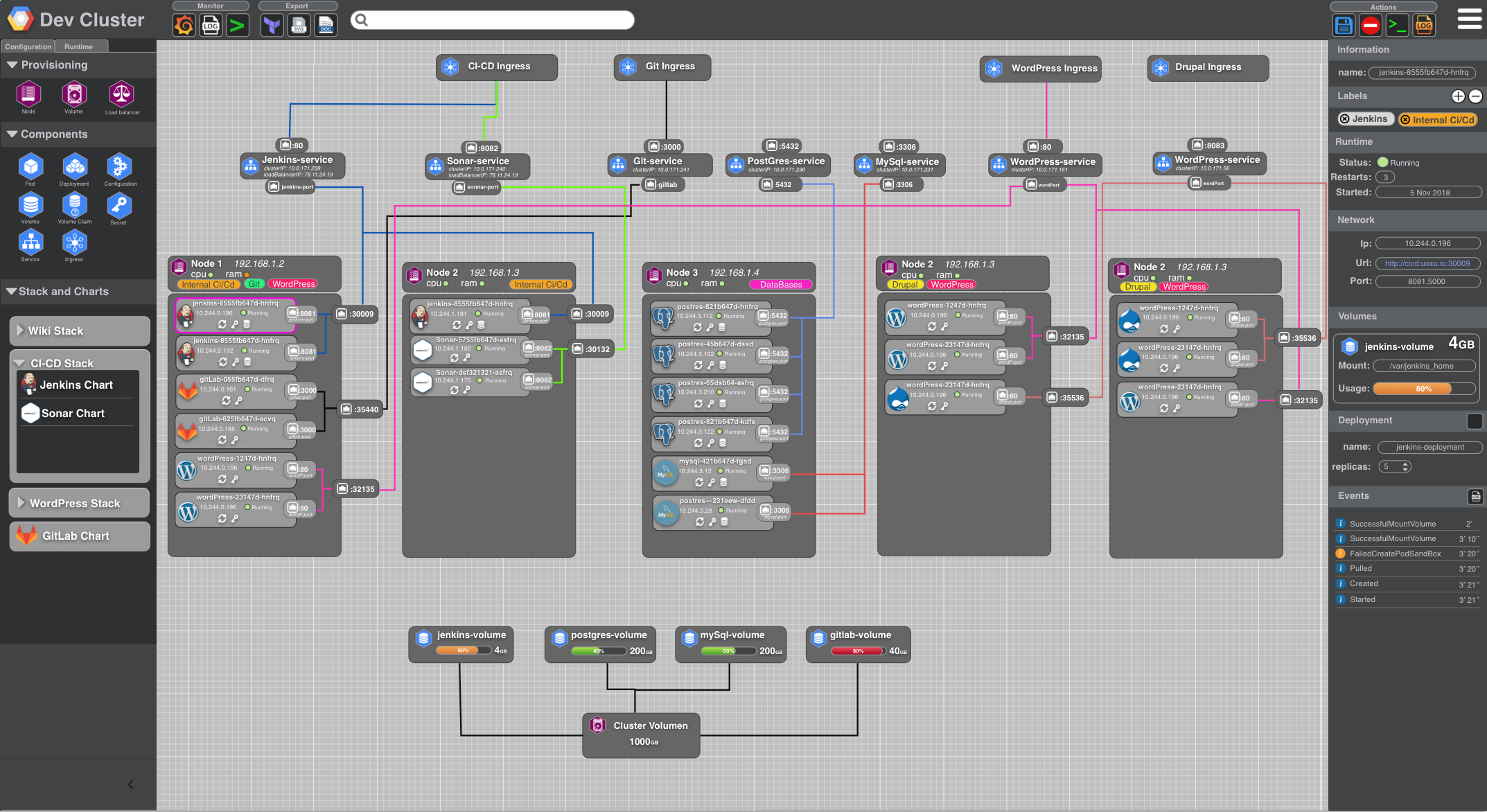Toggle the Deployment section checkbox
The width and height of the screenshot is (1487, 812).
click(x=1474, y=421)
